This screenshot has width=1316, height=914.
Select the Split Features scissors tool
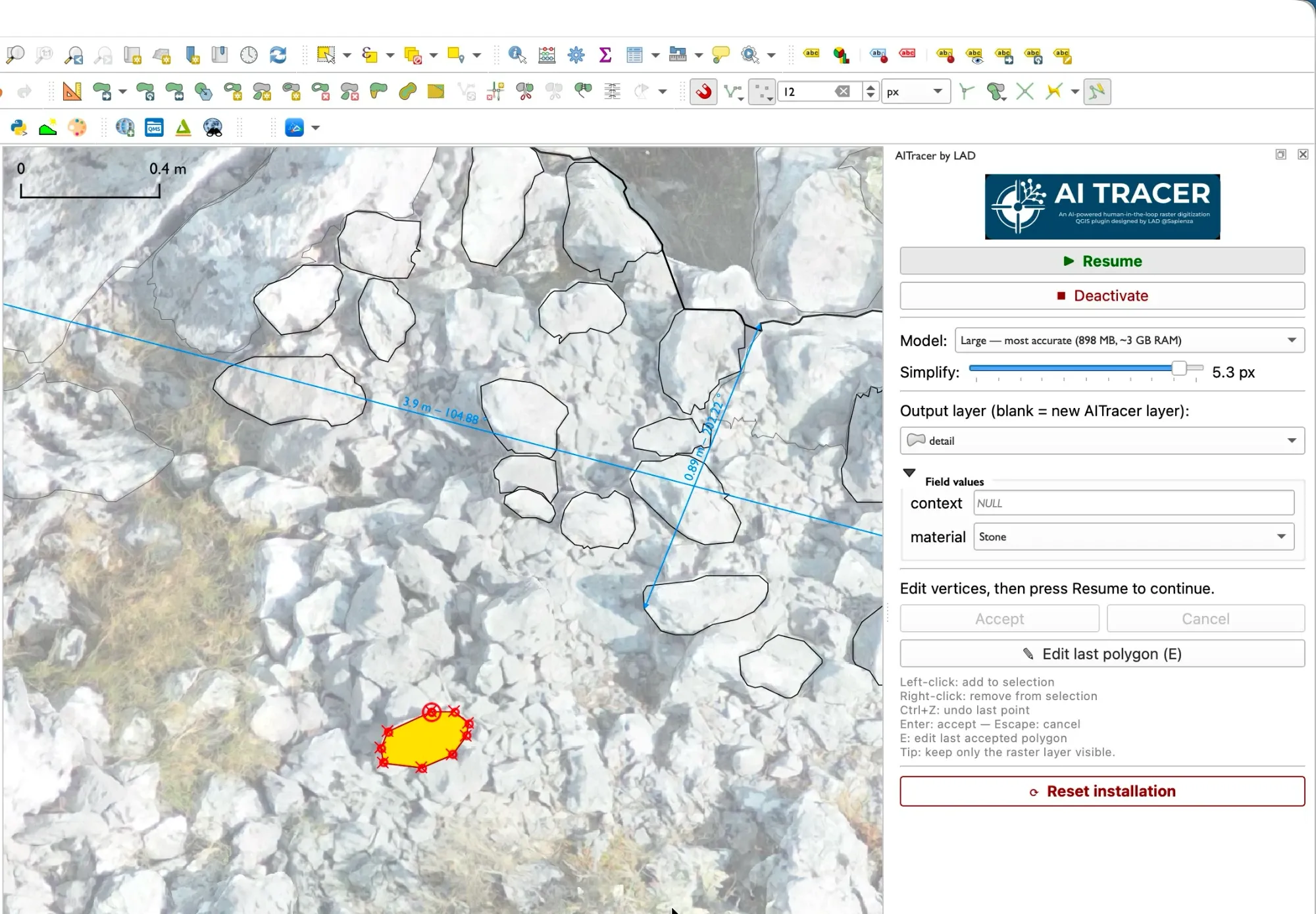pos(525,91)
